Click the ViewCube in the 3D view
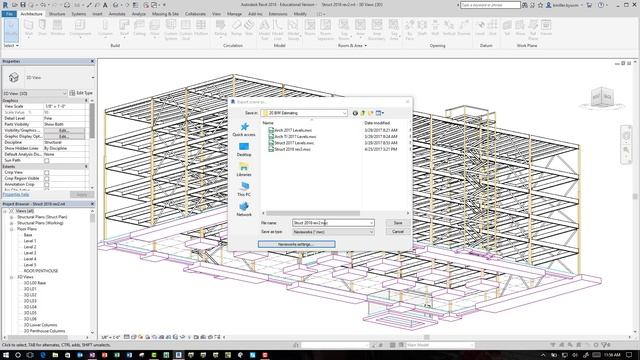 point(602,97)
